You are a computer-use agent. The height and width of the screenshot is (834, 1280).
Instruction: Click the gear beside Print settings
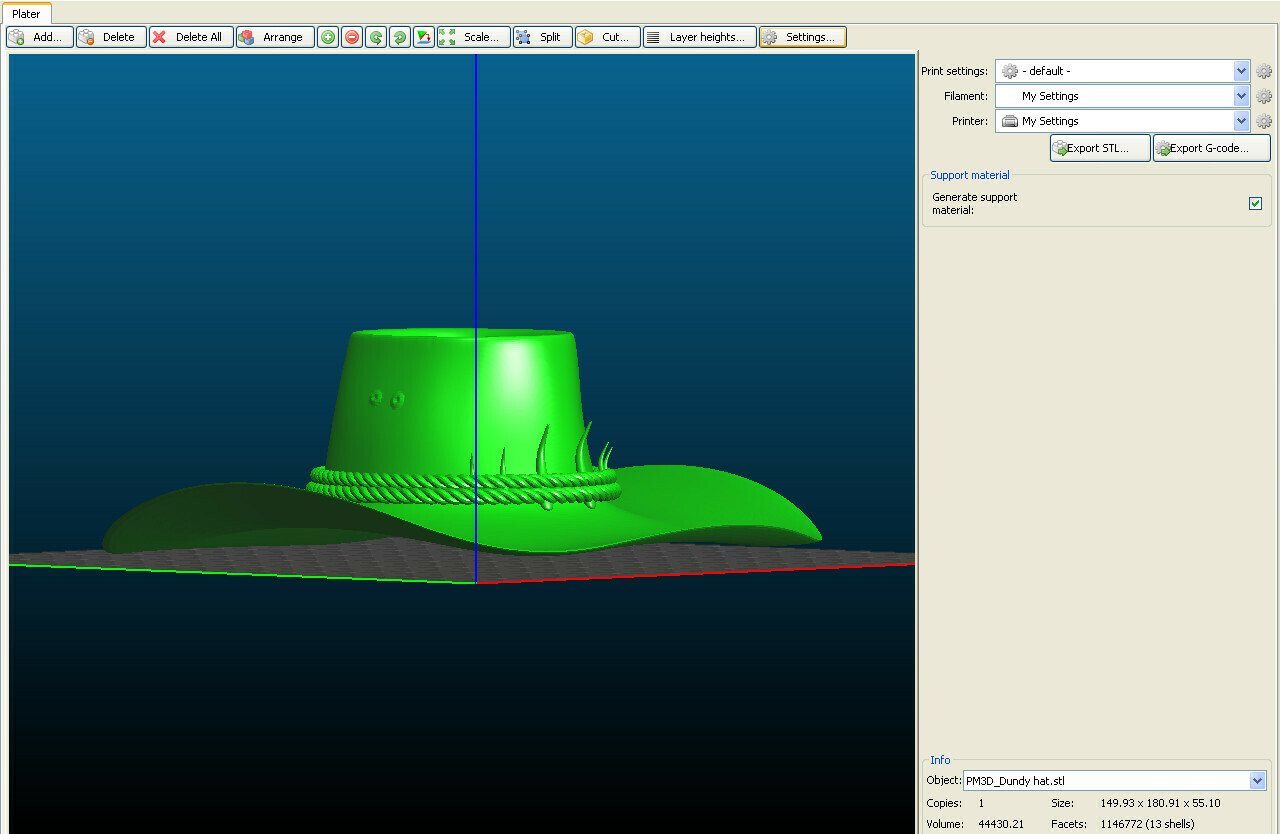pyautogui.click(x=1263, y=70)
